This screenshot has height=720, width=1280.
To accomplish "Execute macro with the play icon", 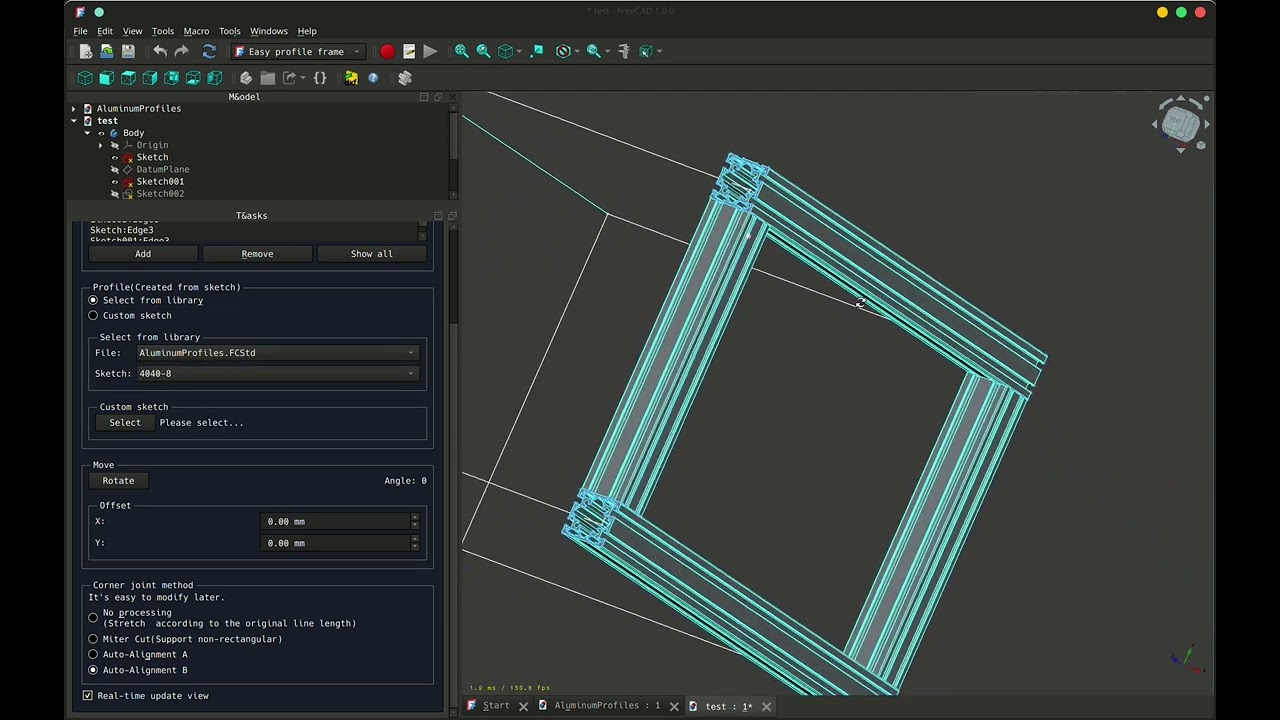I will click(430, 51).
